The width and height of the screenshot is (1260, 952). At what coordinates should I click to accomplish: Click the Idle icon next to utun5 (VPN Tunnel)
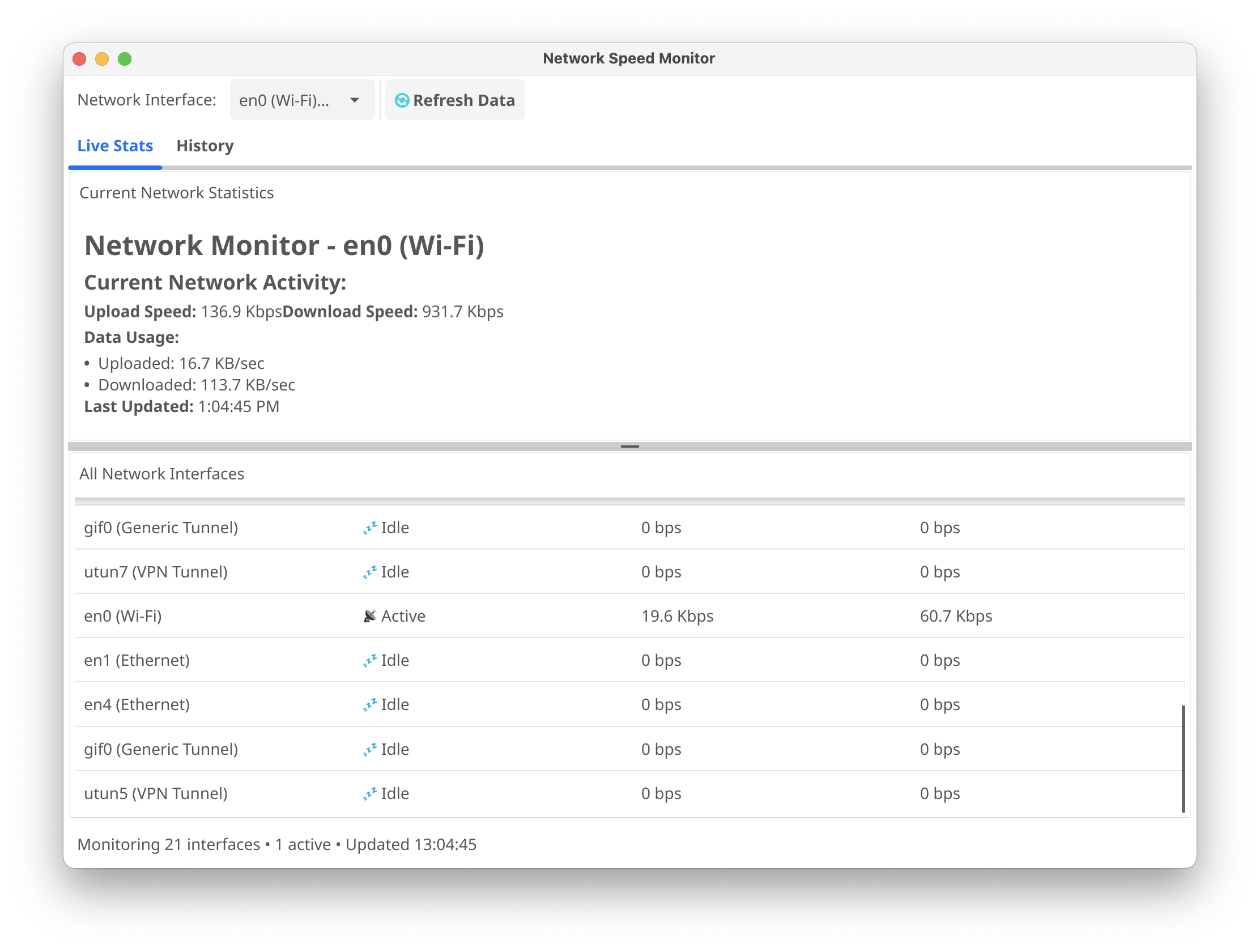tap(370, 793)
